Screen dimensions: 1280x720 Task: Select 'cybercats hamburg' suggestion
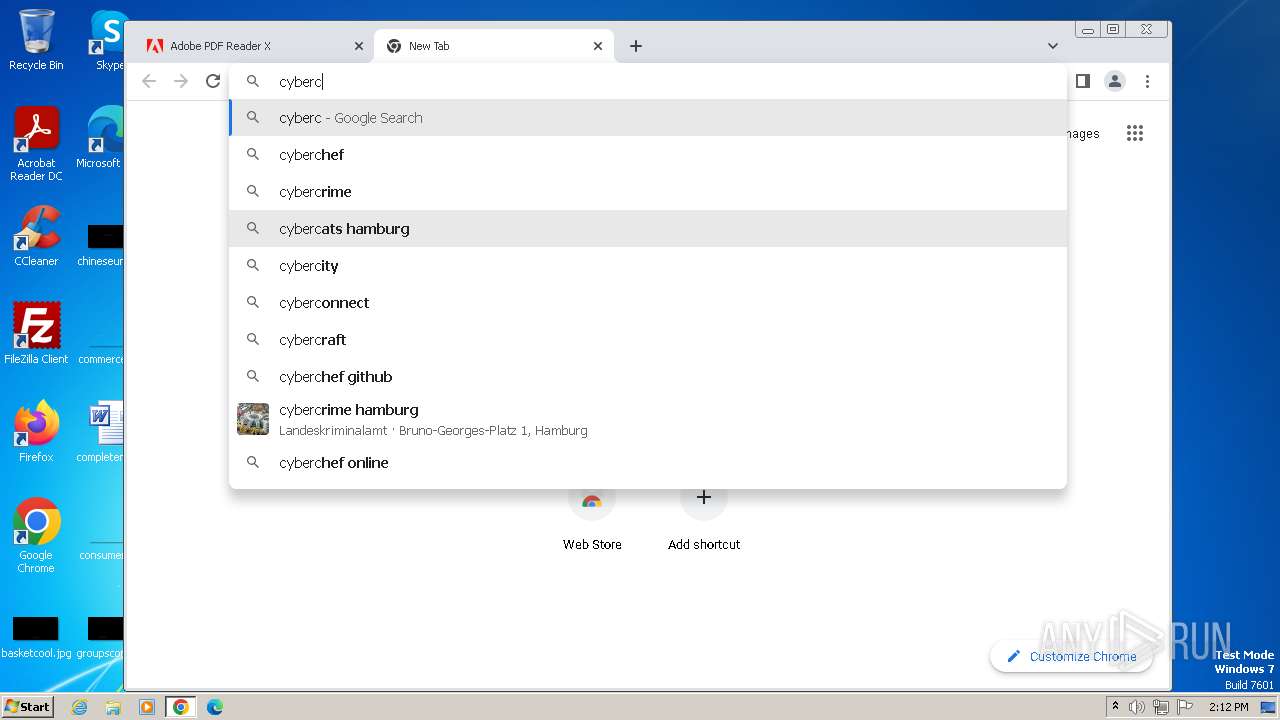tap(648, 229)
